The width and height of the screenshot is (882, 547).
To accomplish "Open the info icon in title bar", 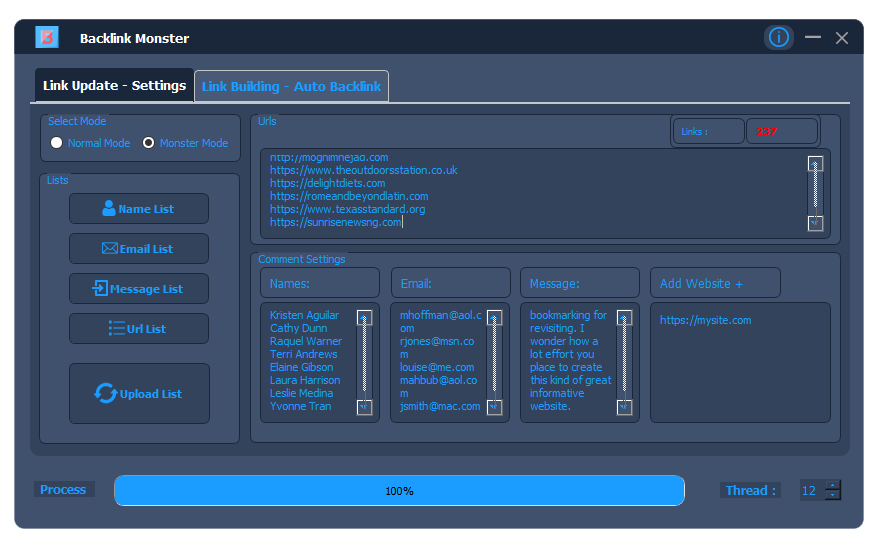I will pos(778,38).
